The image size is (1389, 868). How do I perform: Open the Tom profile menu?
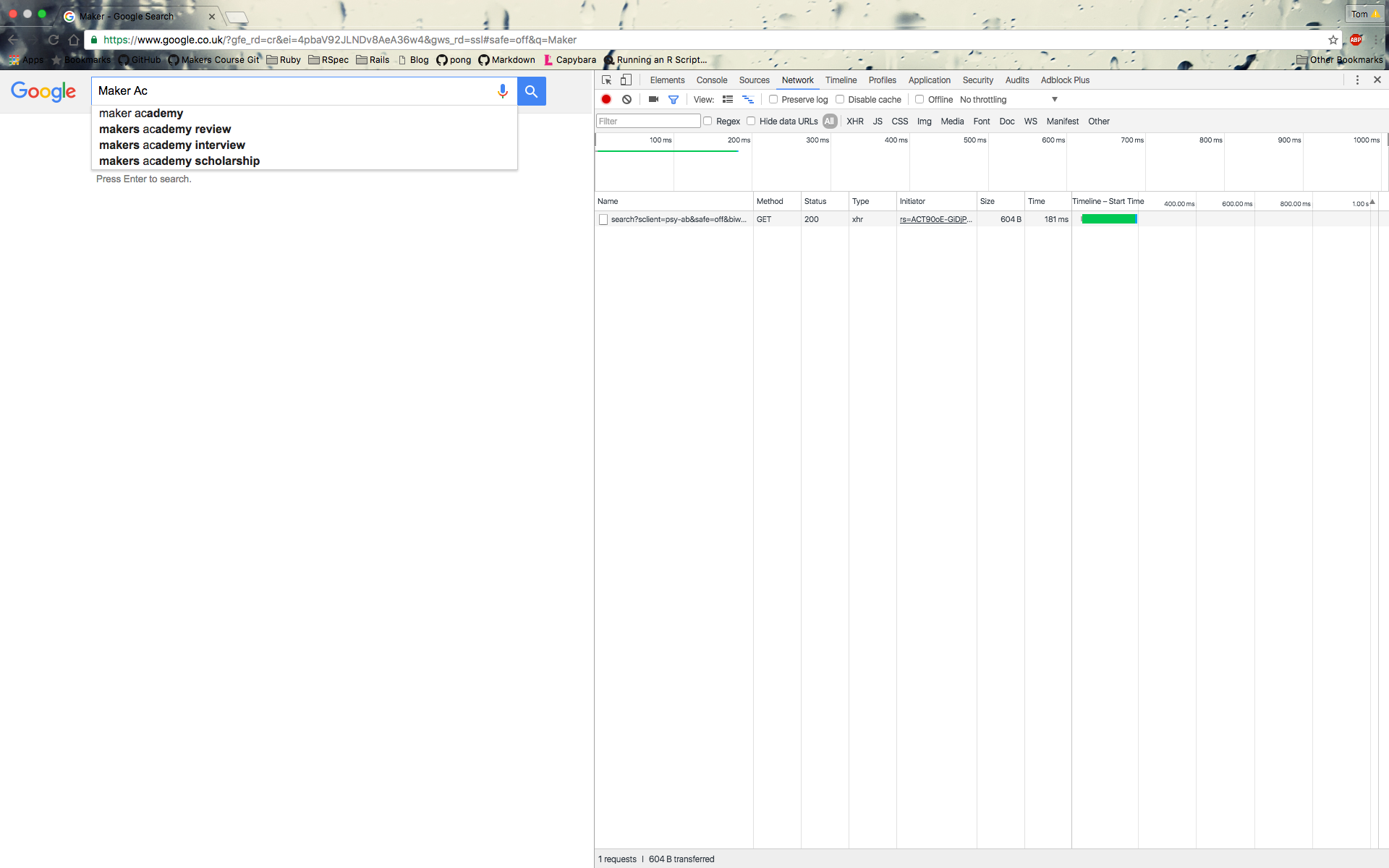(1365, 14)
